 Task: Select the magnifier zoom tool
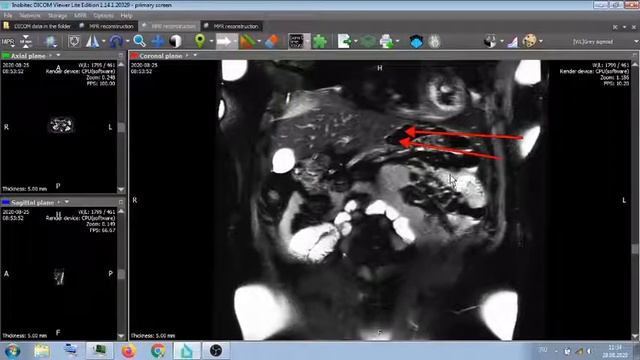pos(139,41)
